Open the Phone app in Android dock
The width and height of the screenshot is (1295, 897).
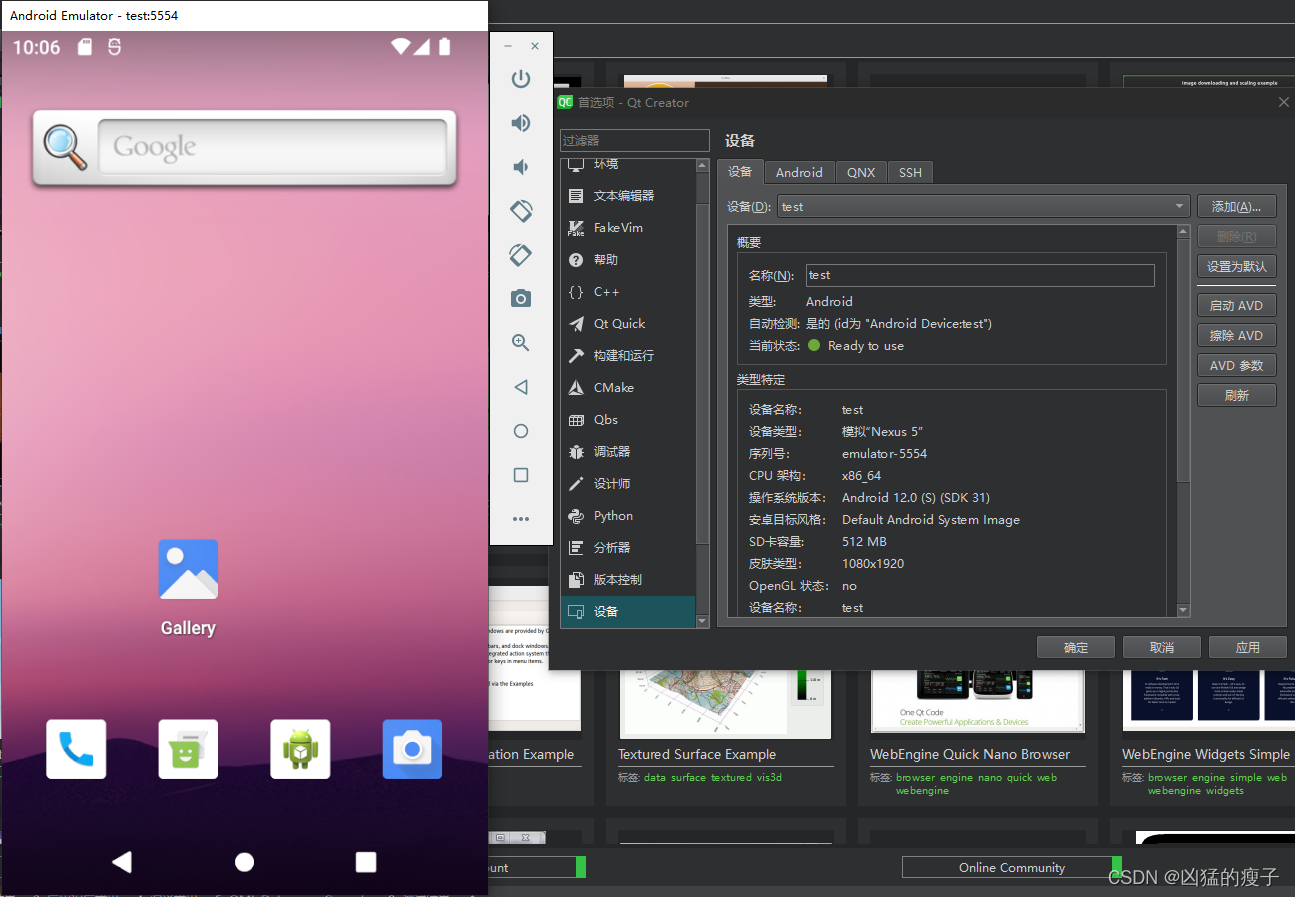point(76,749)
